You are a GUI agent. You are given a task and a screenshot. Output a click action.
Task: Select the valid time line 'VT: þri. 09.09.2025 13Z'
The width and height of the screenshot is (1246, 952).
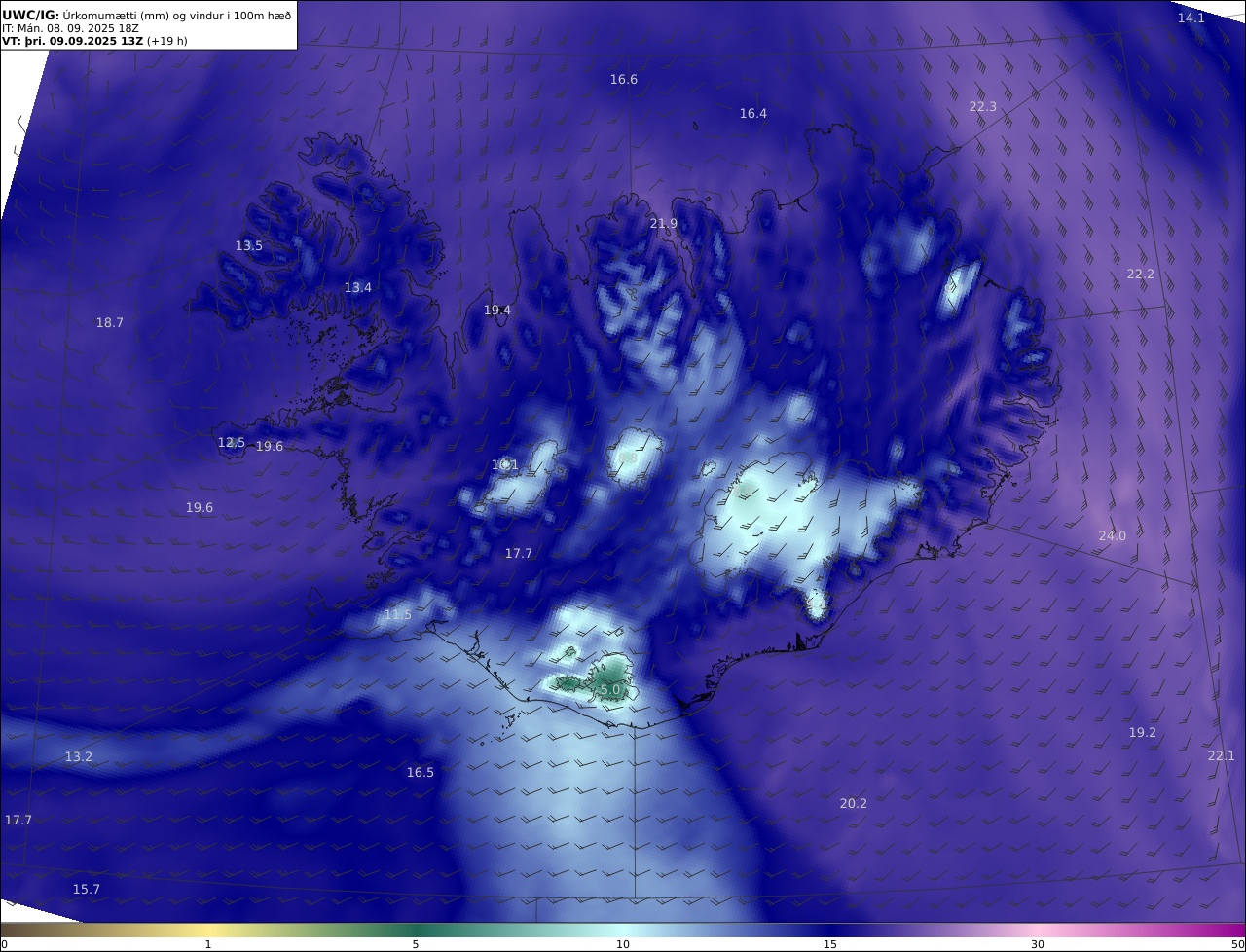(72, 42)
